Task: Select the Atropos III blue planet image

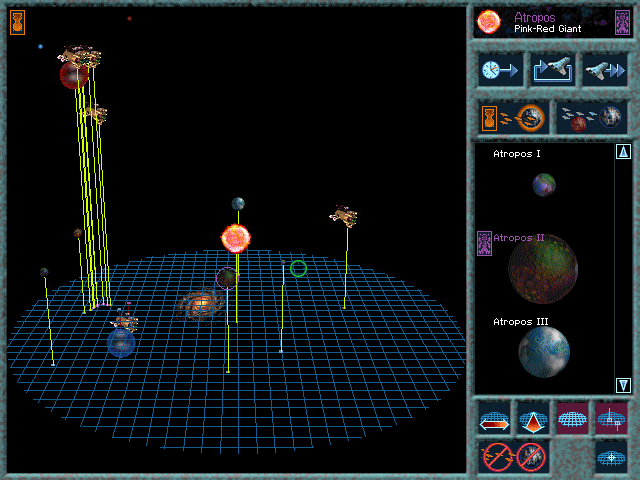Action: (x=544, y=352)
